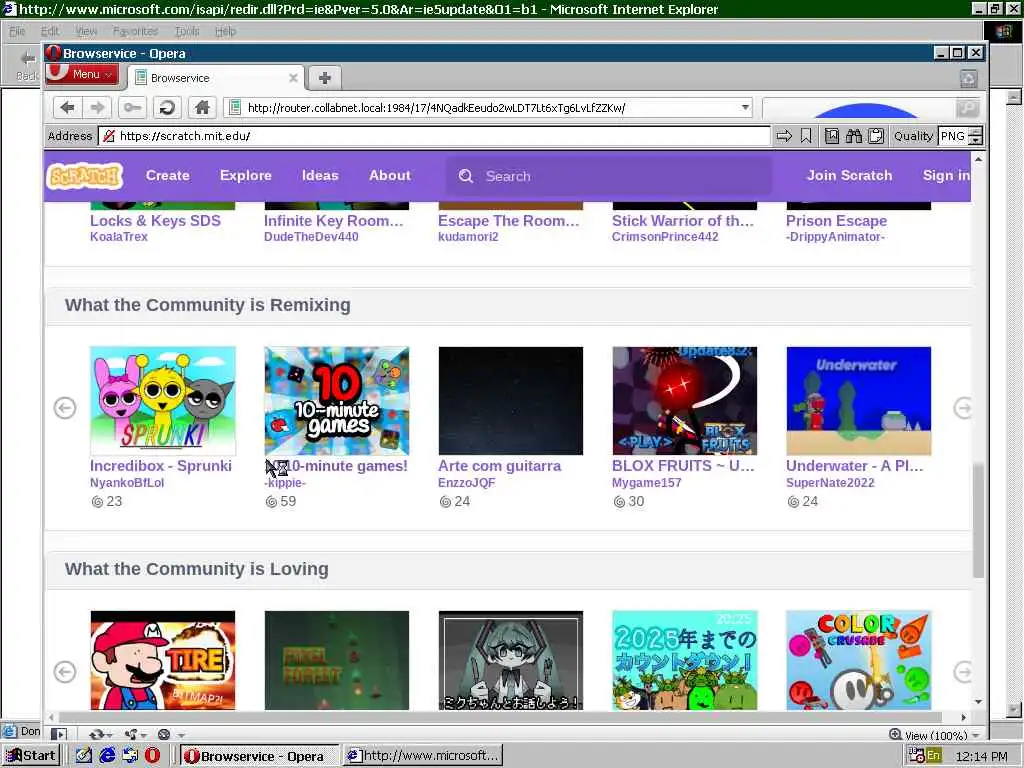Click the Browservice find binoculars icon
Screen dimensions: 1024x768
pos(854,136)
